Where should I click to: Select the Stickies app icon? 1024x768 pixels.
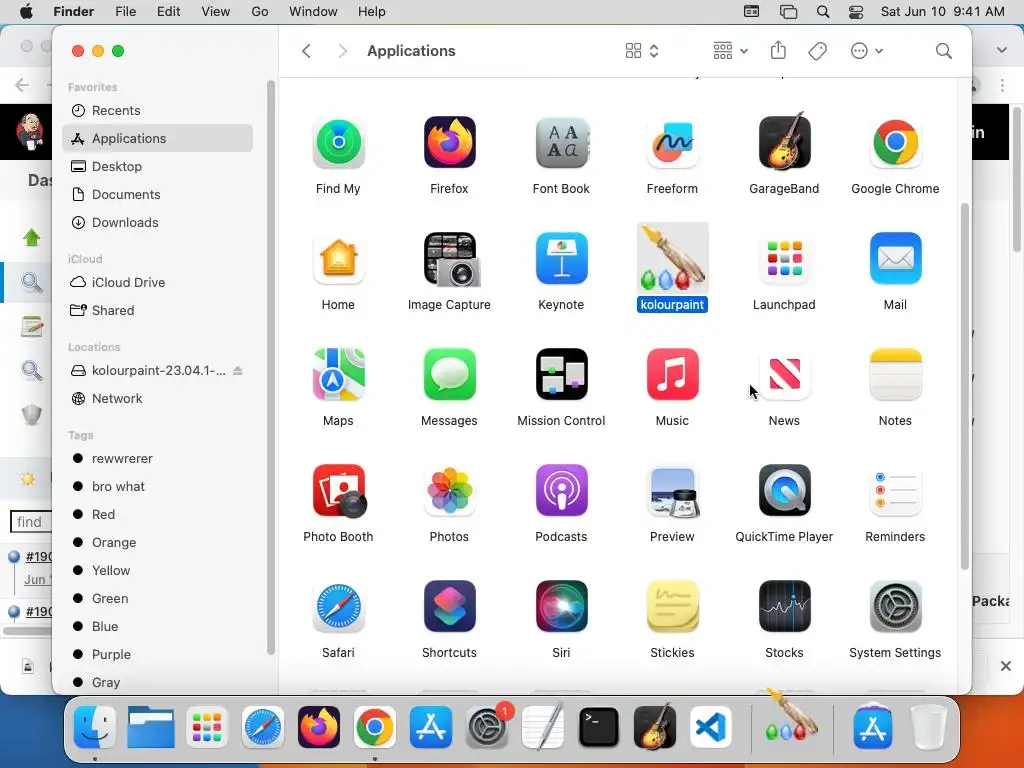tap(672, 607)
